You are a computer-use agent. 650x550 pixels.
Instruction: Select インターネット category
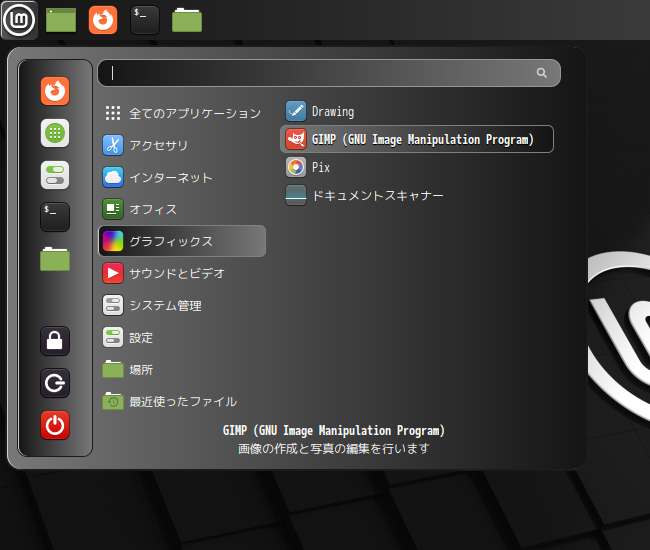182,177
